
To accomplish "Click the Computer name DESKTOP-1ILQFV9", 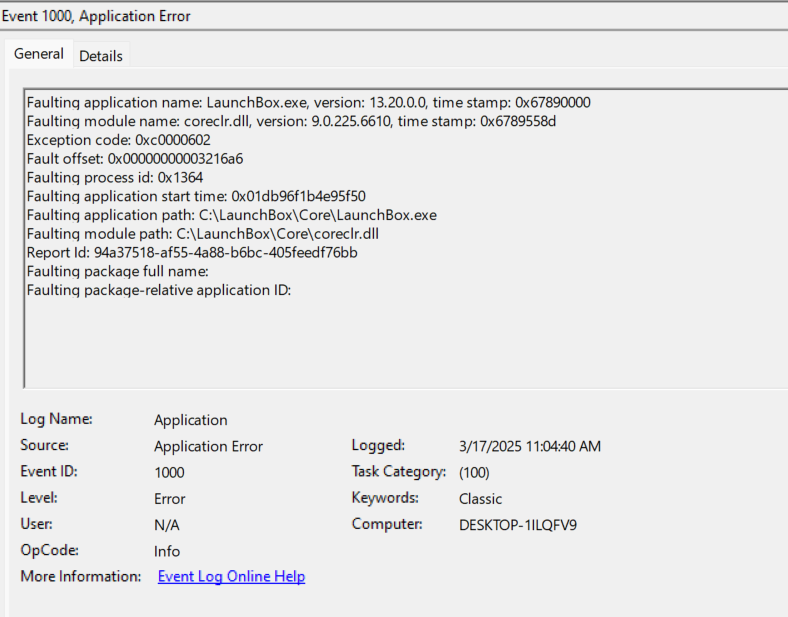I will [518, 525].
